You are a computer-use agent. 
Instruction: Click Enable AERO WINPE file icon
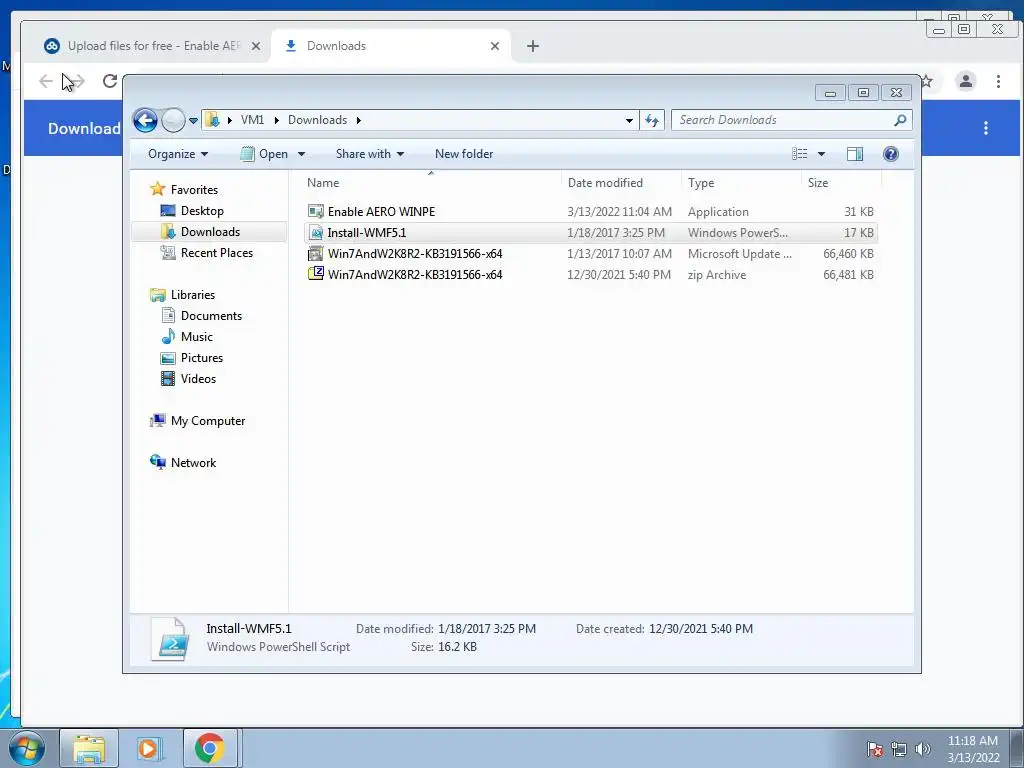[x=315, y=212]
